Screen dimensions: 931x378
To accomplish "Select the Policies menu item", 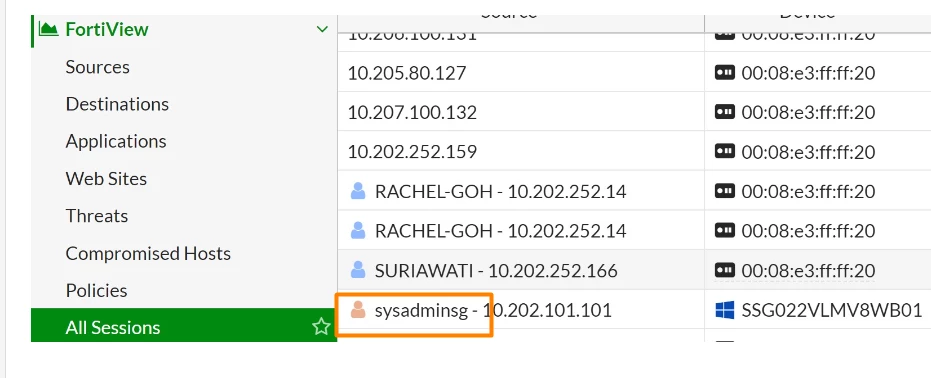I will point(96,291).
